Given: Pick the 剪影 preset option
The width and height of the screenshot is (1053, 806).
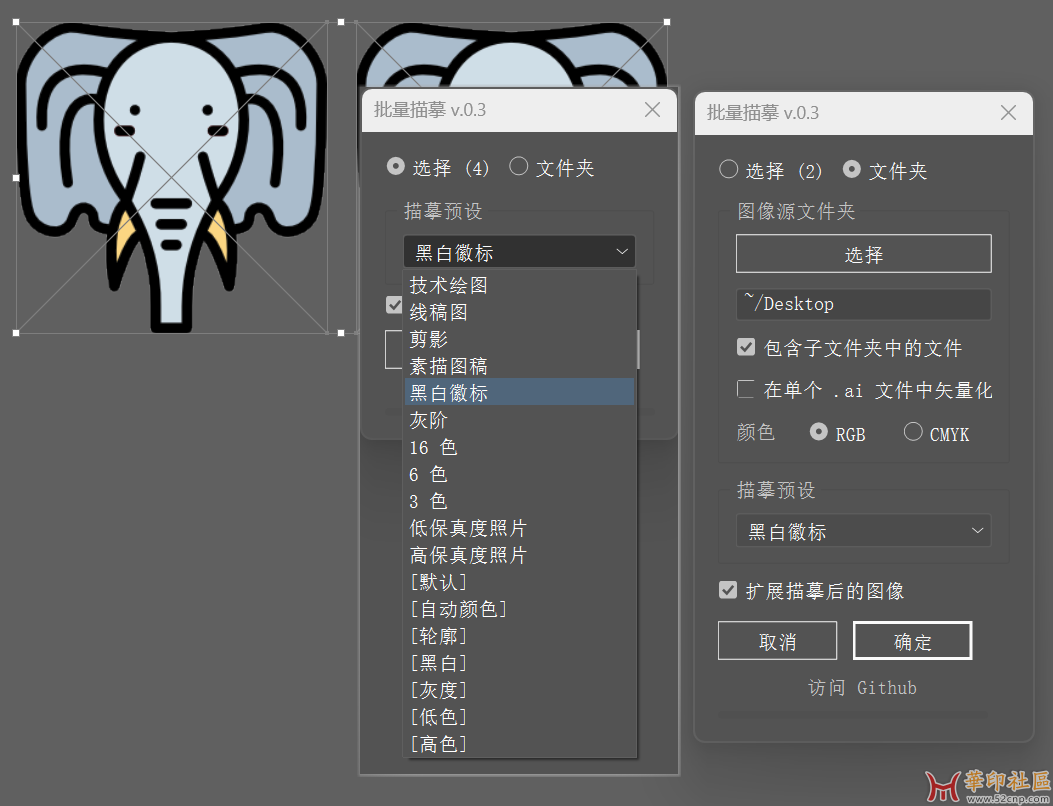Looking at the screenshot, I should pos(519,339).
